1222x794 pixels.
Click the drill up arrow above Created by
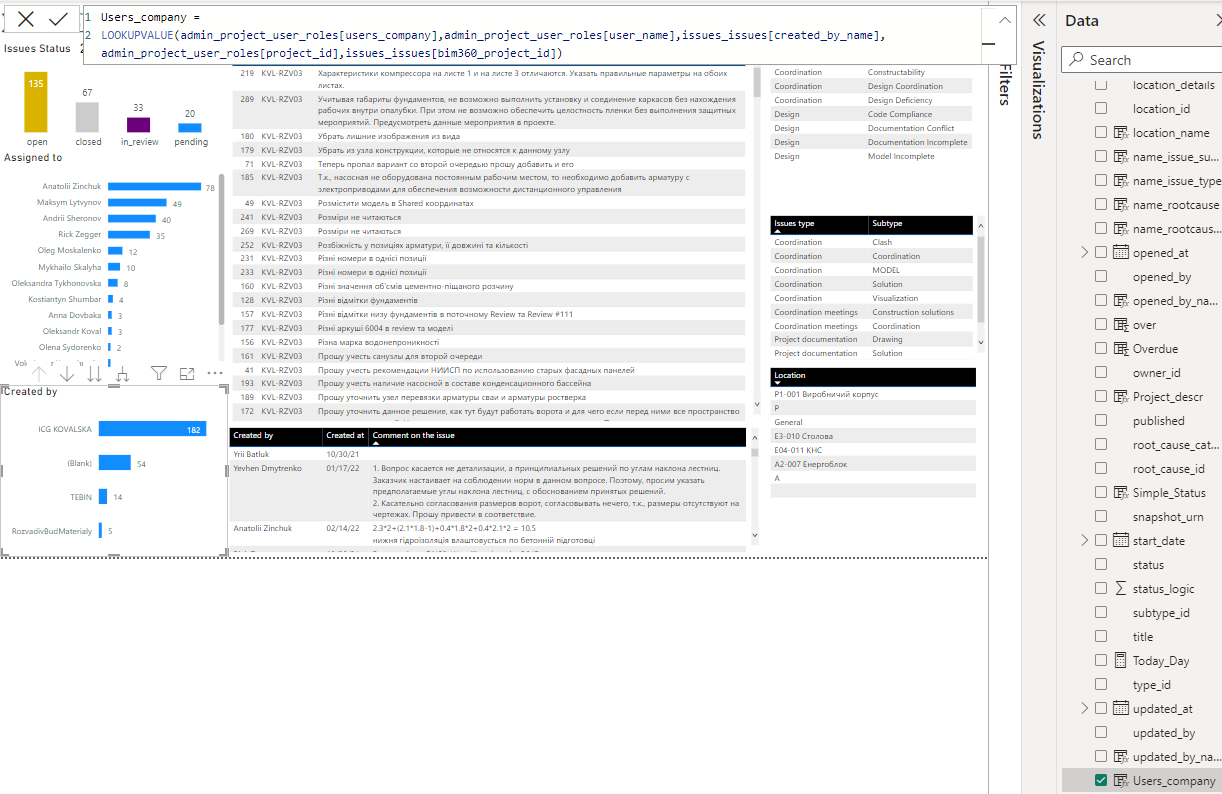pos(40,374)
